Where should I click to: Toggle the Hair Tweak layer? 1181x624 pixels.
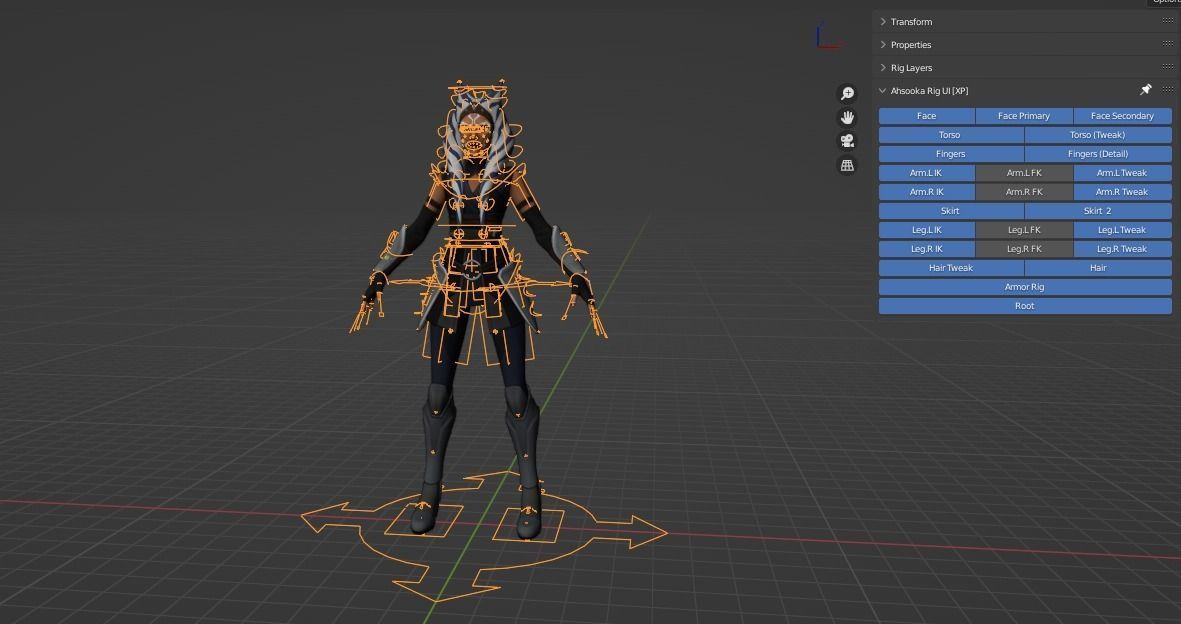pyautogui.click(x=951, y=268)
